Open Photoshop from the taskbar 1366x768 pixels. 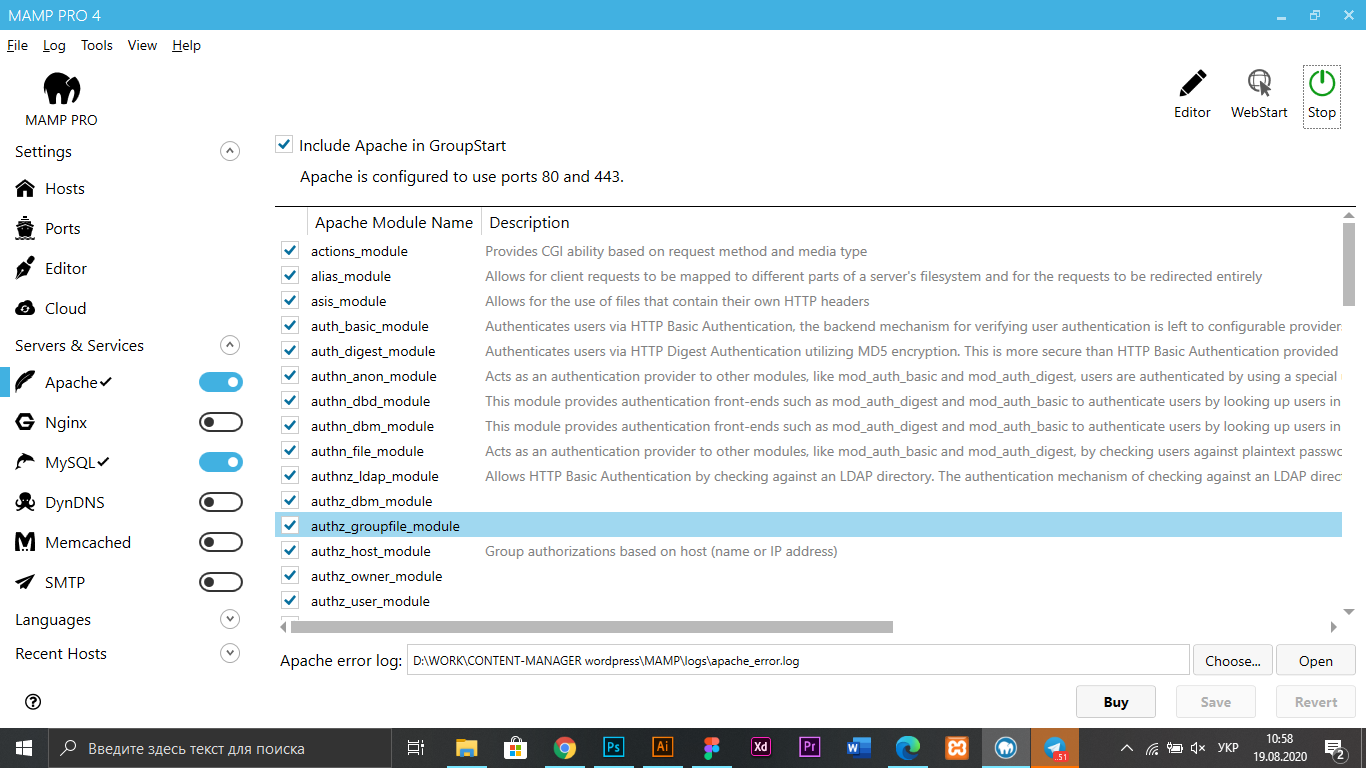pyautogui.click(x=614, y=748)
